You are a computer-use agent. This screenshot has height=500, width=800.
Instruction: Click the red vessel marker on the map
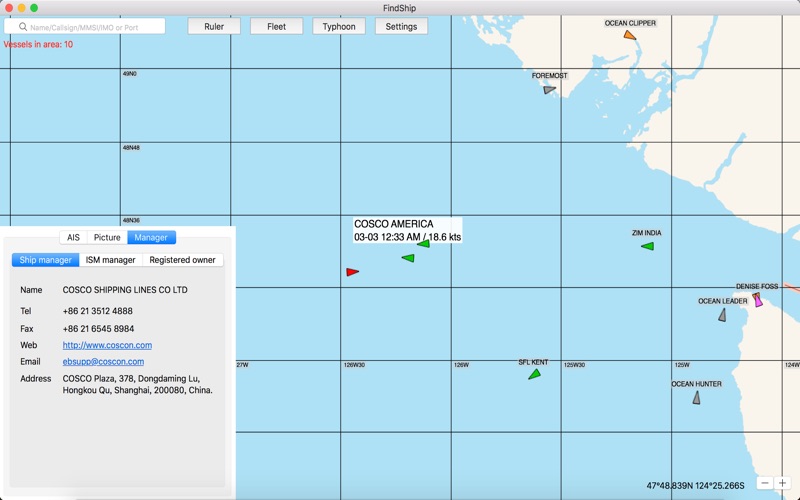pos(353,272)
